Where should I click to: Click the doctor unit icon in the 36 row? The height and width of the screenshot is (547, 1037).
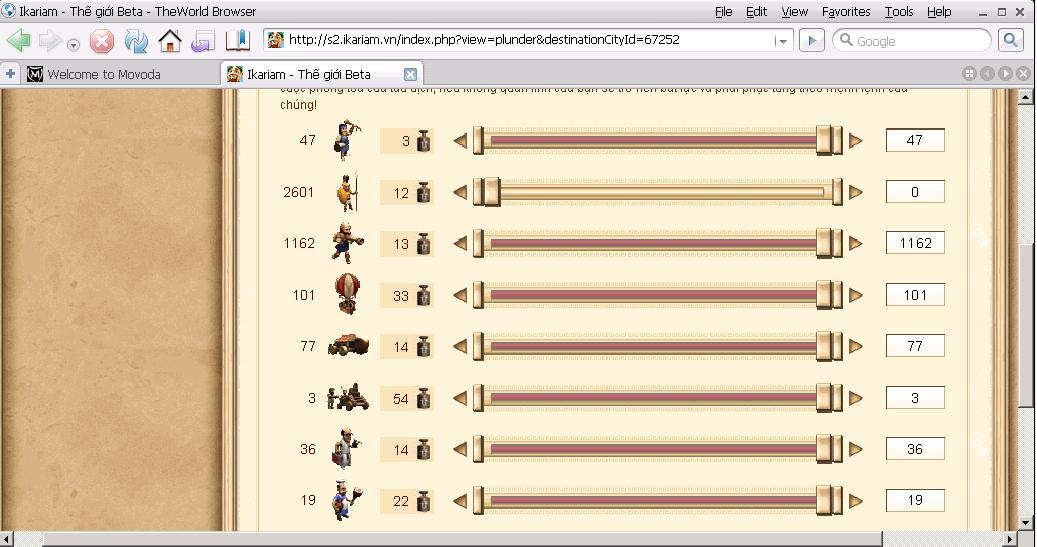347,448
